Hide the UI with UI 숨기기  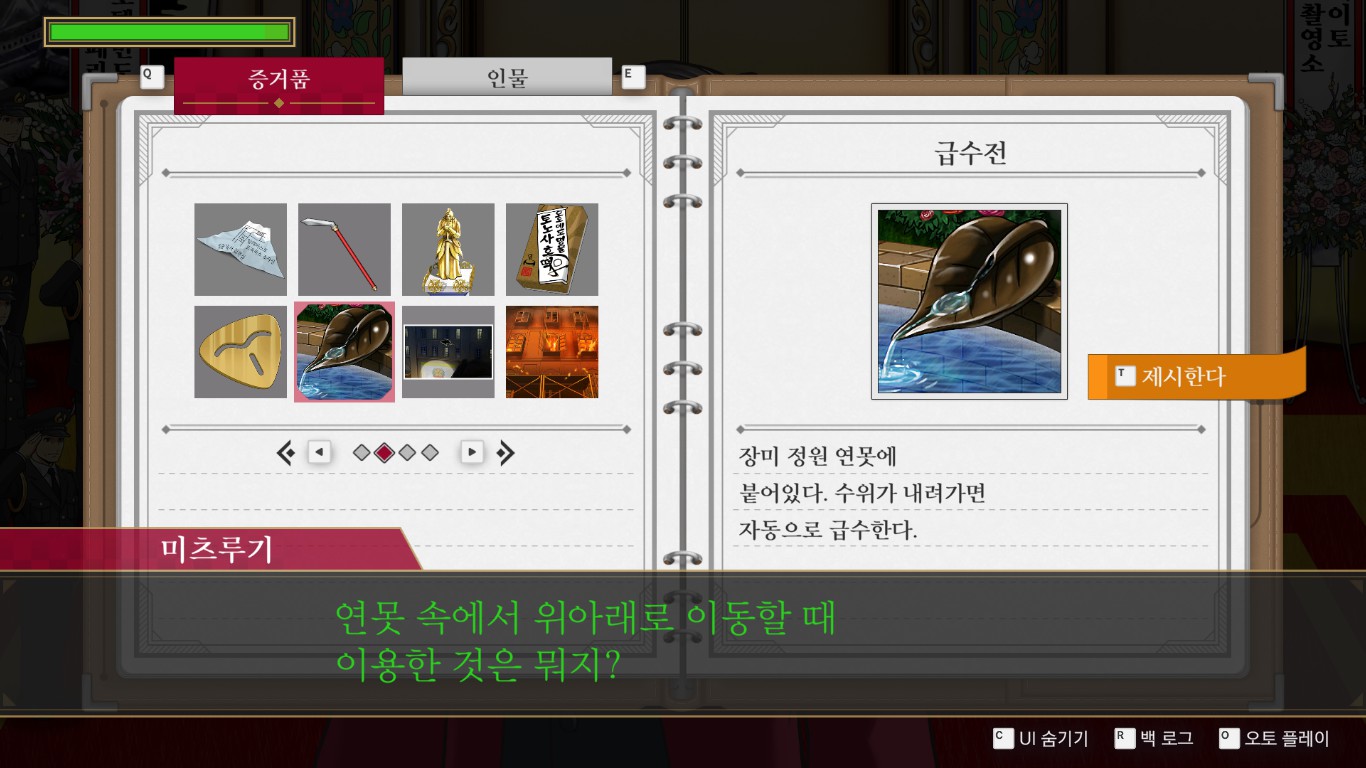[x=1040, y=739]
